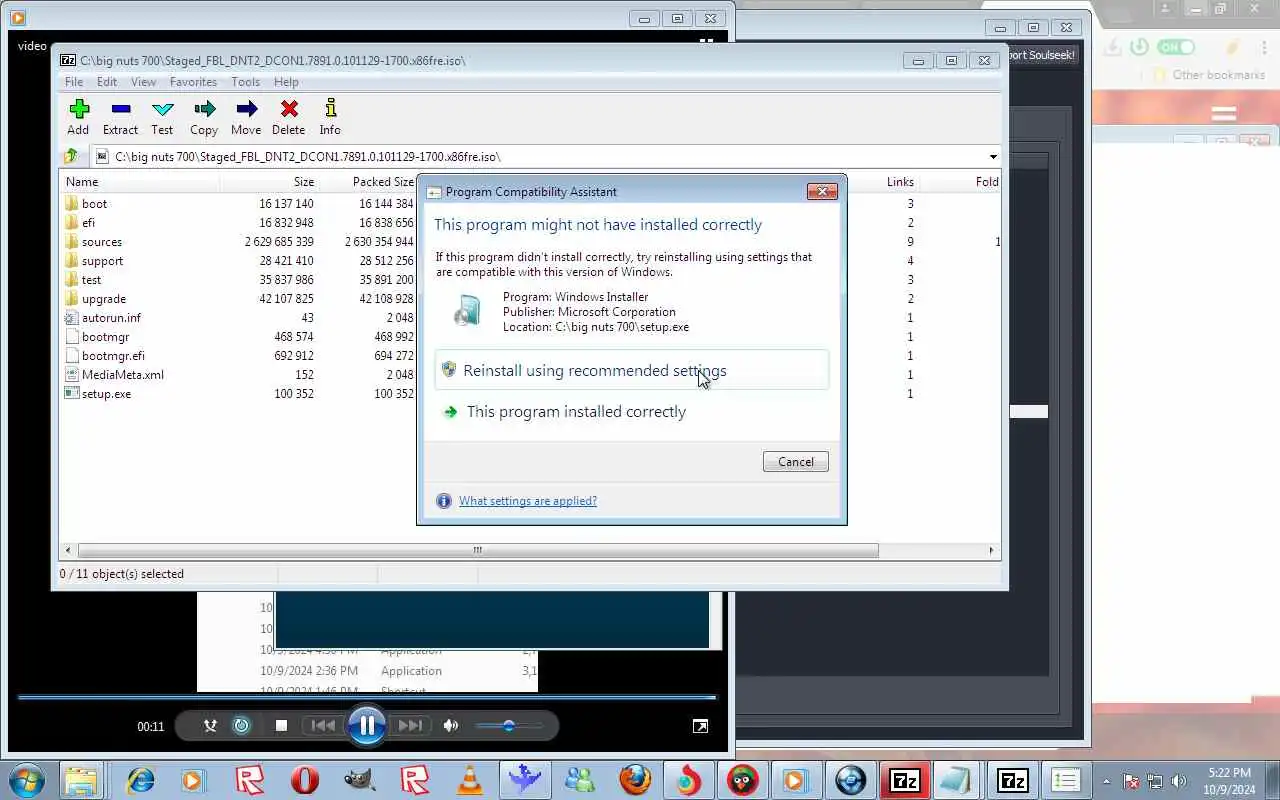Image resolution: width=1280 pixels, height=800 pixels.
Task: Click the Move toolbar icon
Action: pyautogui.click(x=246, y=116)
